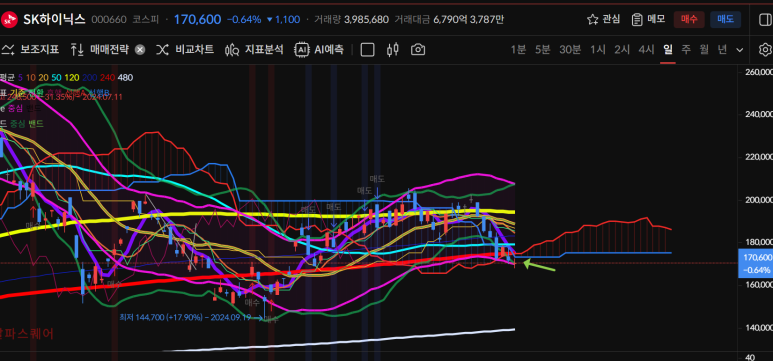Change chart type via the candlestick icon

[x=393, y=50]
